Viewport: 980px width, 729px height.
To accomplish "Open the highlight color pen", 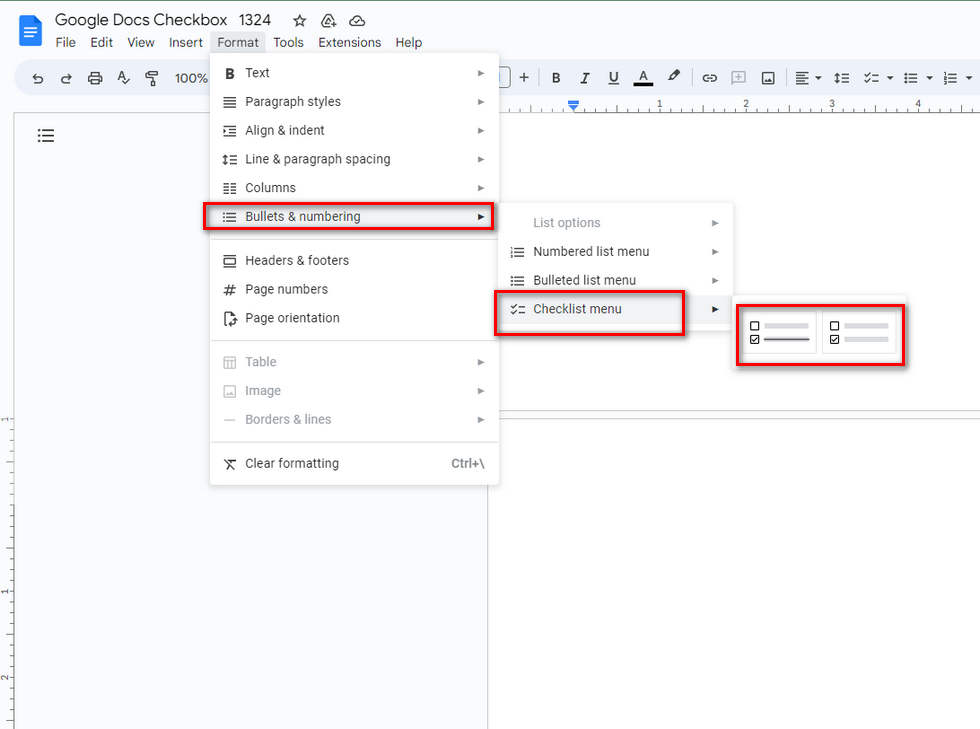I will pyautogui.click(x=673, y=76).
